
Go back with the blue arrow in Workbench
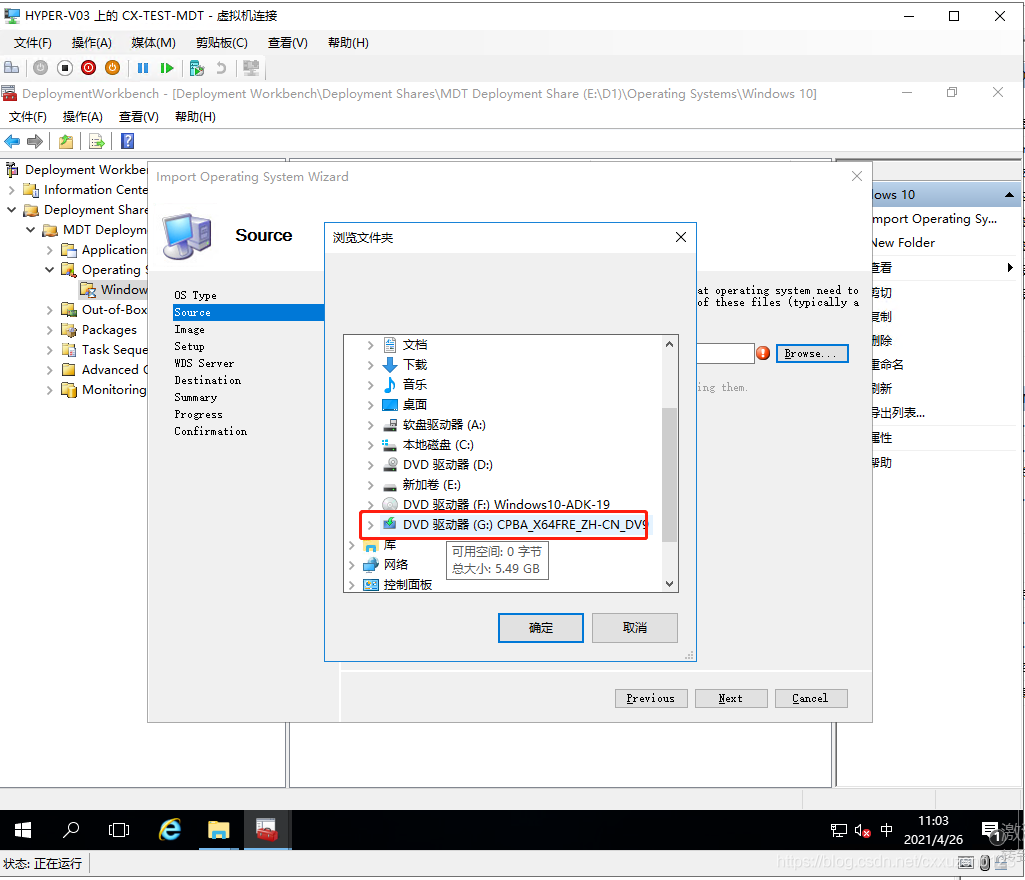pyautogui.click(x=12, y=141)
